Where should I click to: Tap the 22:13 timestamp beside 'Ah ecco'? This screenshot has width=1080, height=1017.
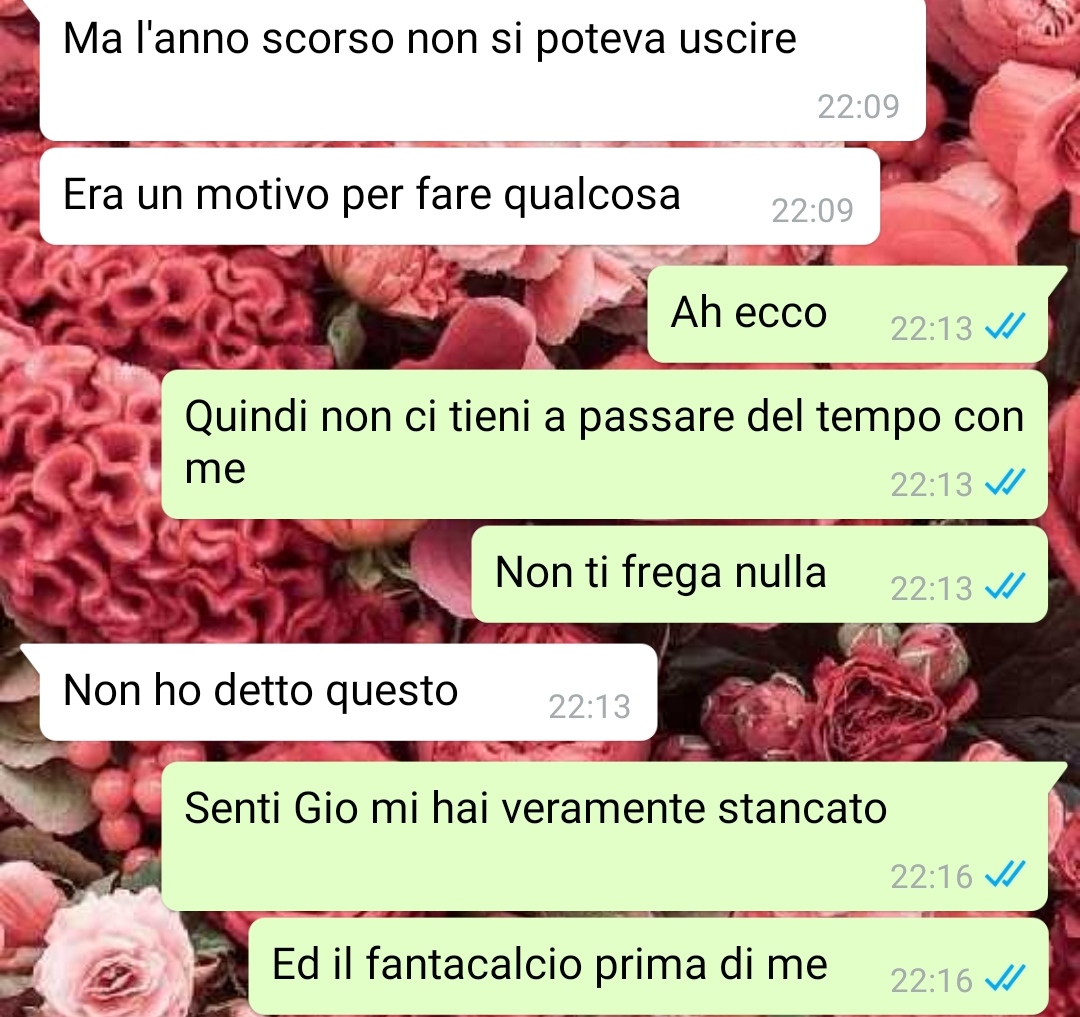[931, 328]
